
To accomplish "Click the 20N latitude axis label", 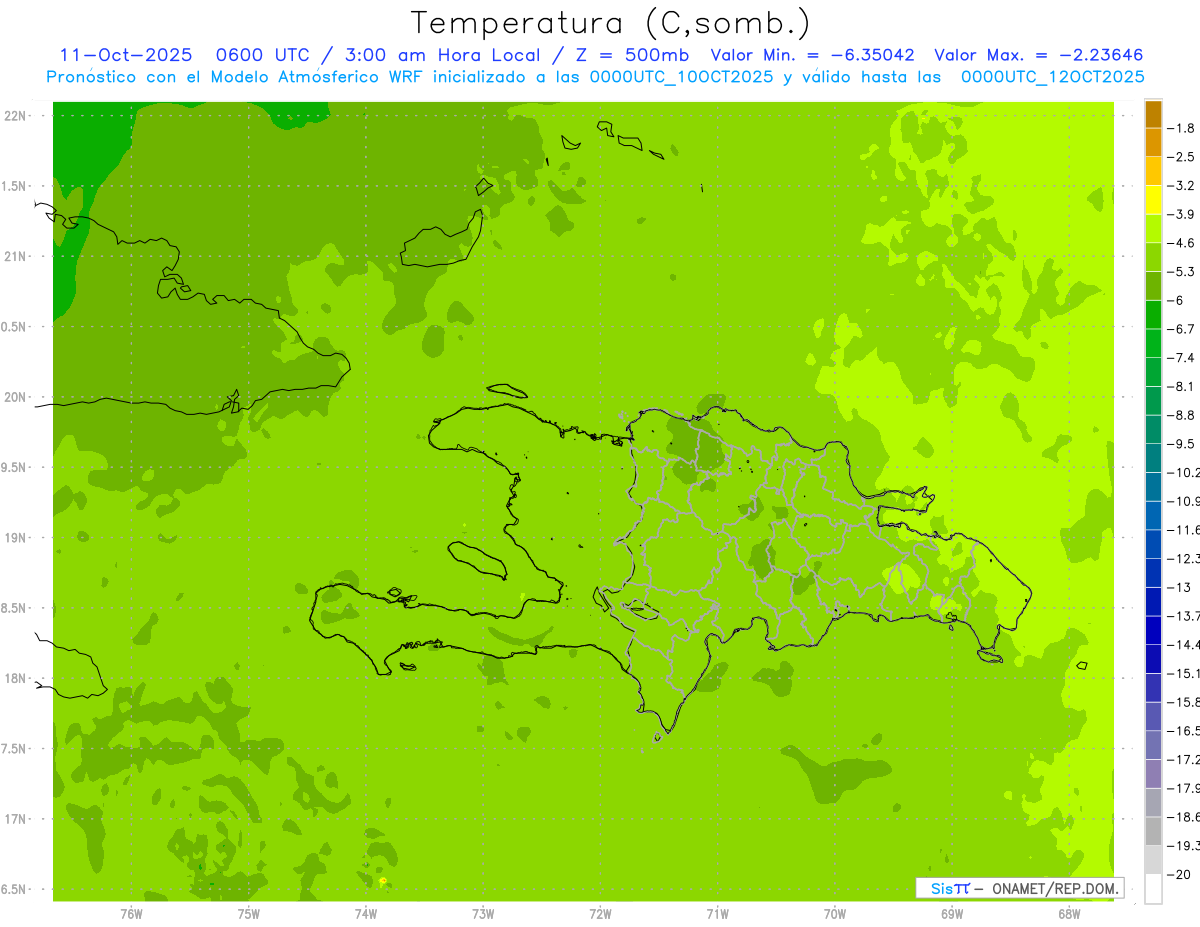I will tap(15, 397).
